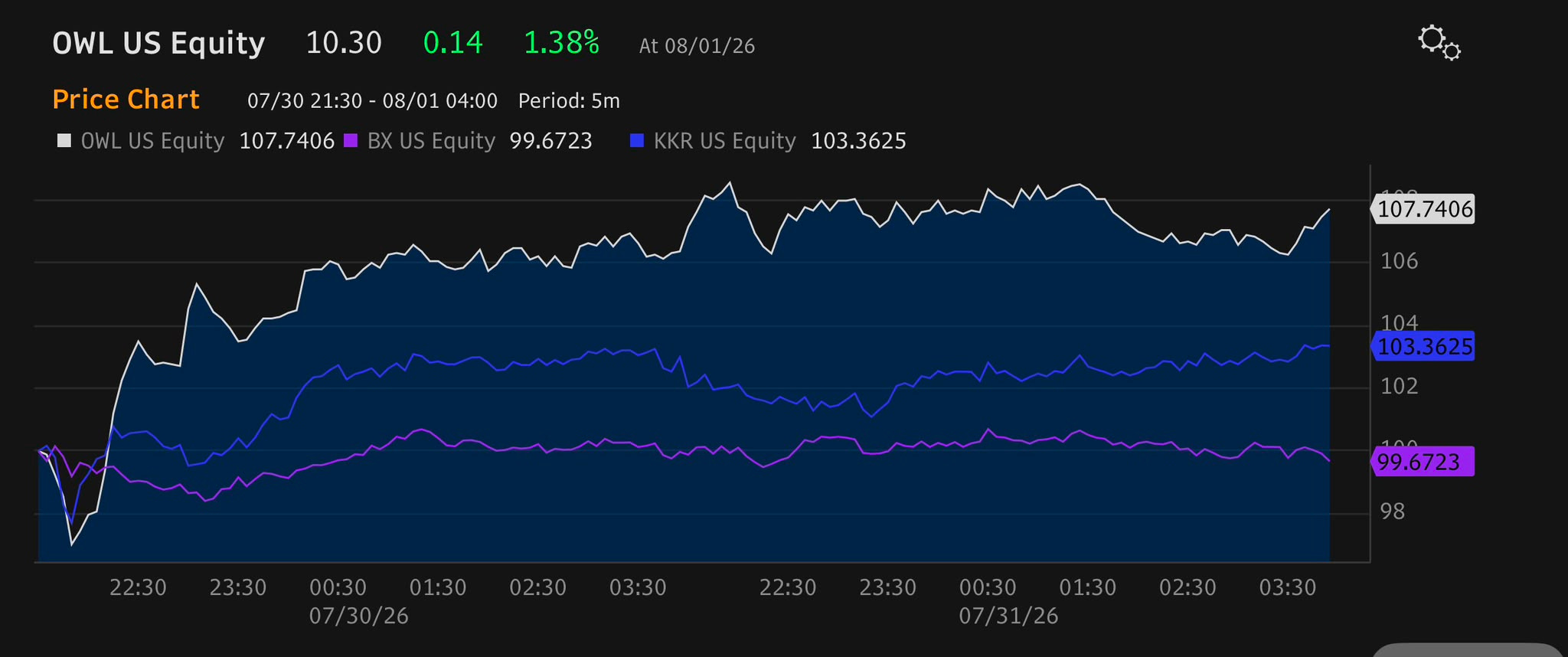Click the 07/30/26 date label on time axis
Image resolution: width=1568 pixels, height=657 pixels.
(x=359, y=616)
